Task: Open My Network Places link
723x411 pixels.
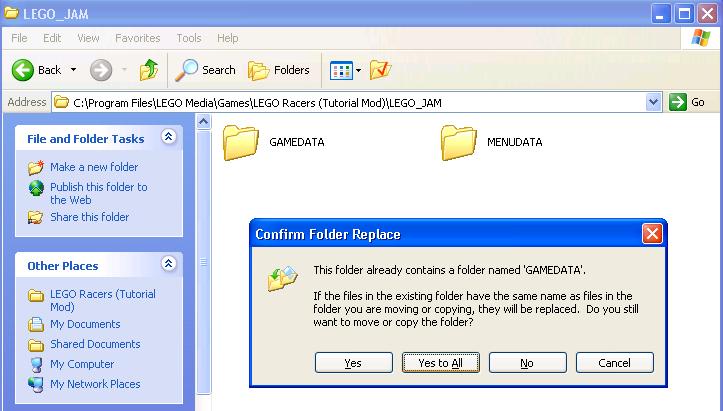Action: pyautogui.click(x=95, y=384)
